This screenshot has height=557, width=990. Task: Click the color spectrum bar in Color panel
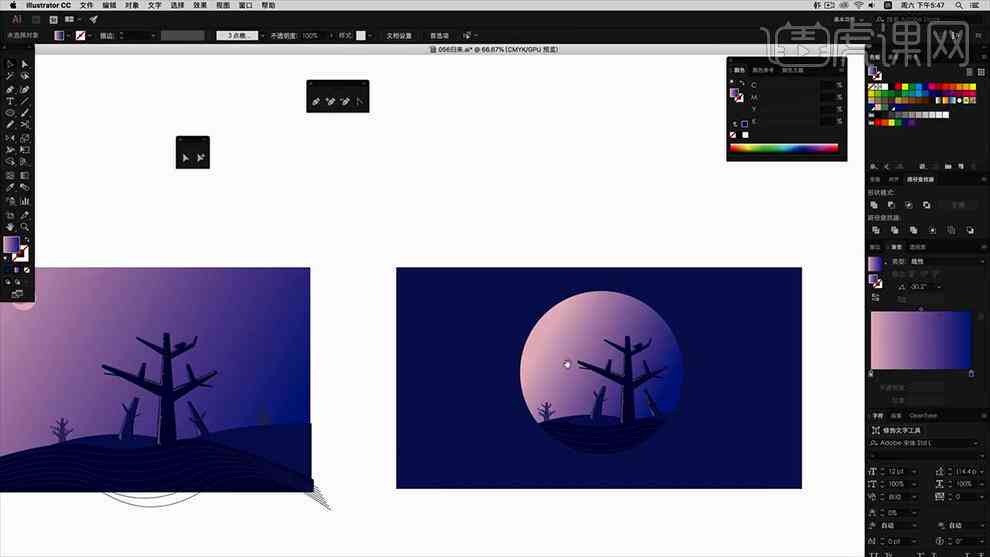point(784,148)
